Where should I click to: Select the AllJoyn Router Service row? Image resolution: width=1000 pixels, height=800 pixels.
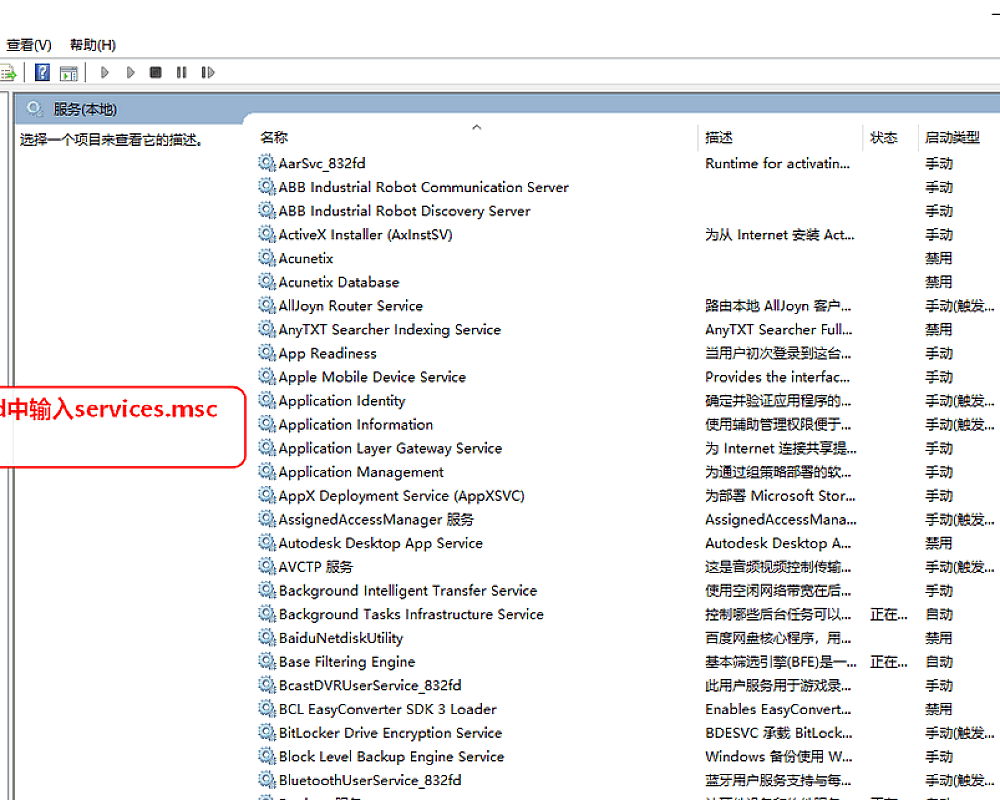coord(350,306)
